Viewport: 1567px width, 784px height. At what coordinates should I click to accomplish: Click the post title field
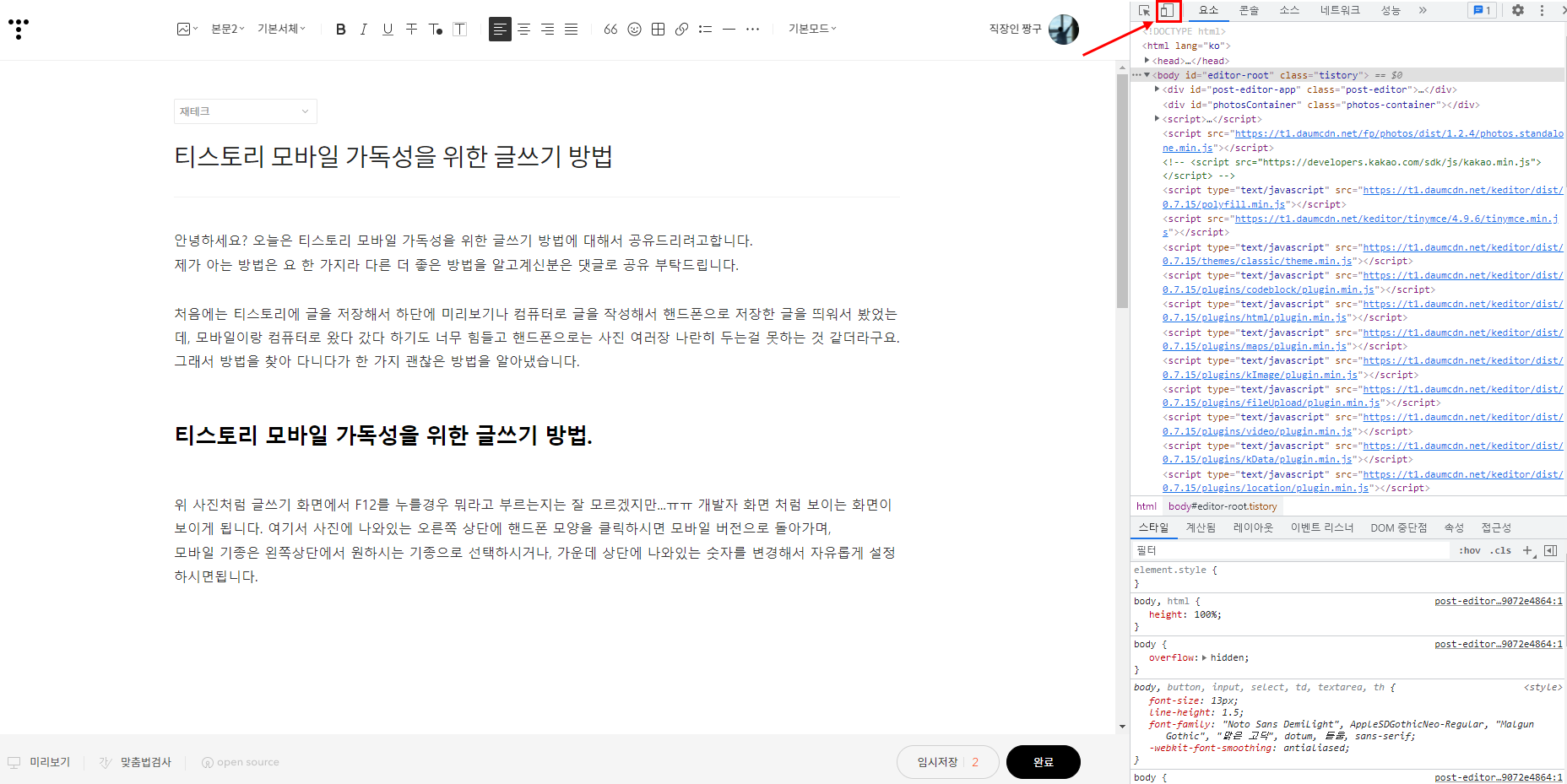tap(536, 156)
